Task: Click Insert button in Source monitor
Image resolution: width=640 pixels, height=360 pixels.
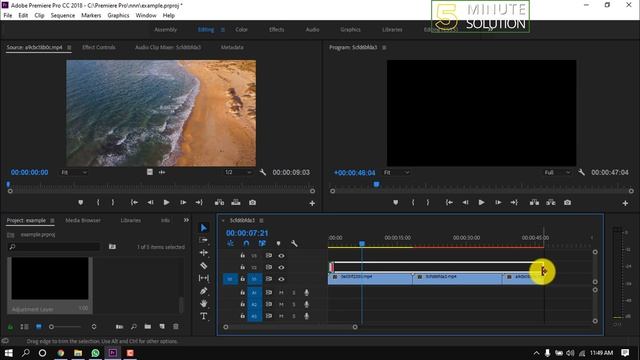Action: (x=219, y=202)
